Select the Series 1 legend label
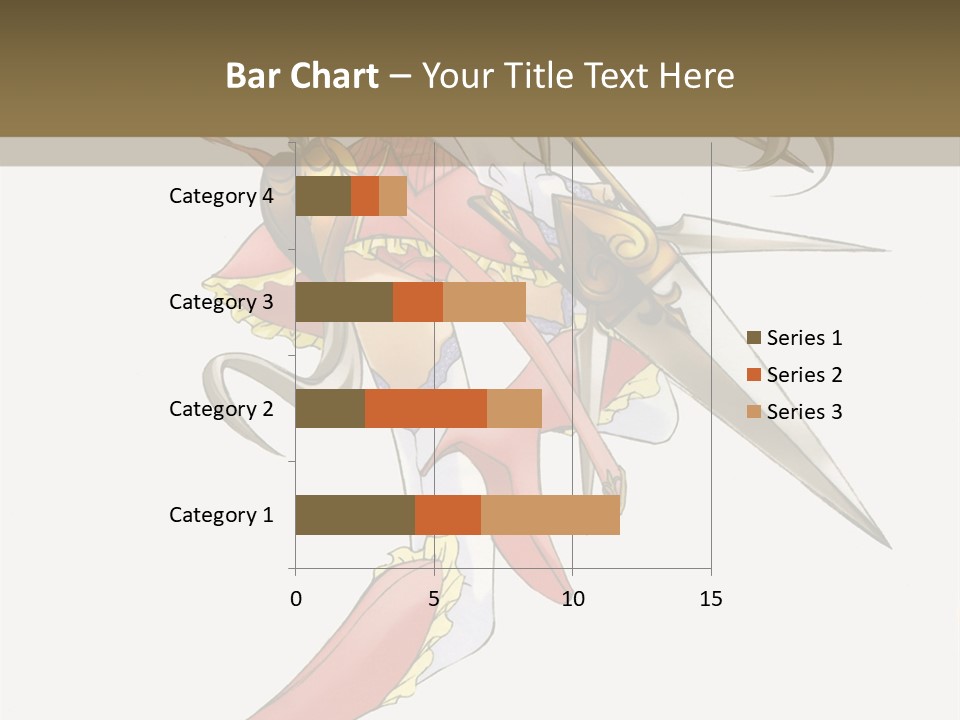Image resolution: width=960 pixels, height=720 pixels. pyautogui.click(x=804, y=337)
